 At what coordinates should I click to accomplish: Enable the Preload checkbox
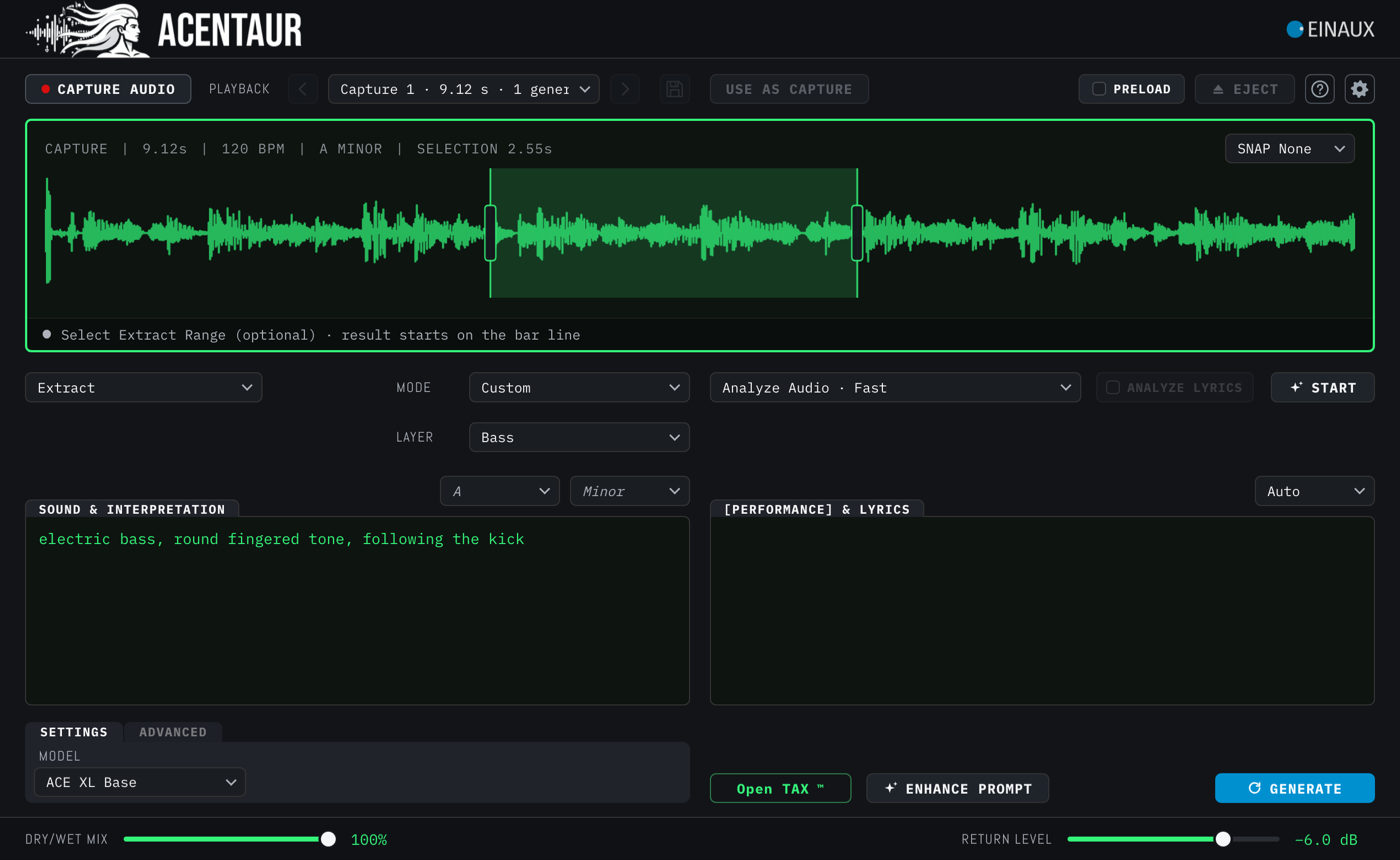[1099, 89]
